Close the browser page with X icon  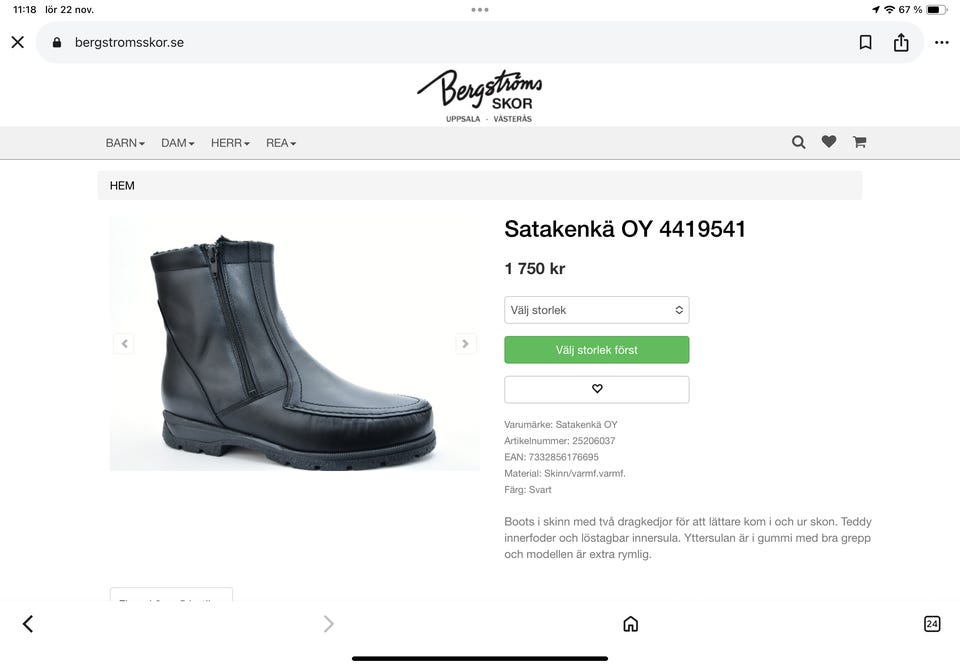click(x=17, y=42)
